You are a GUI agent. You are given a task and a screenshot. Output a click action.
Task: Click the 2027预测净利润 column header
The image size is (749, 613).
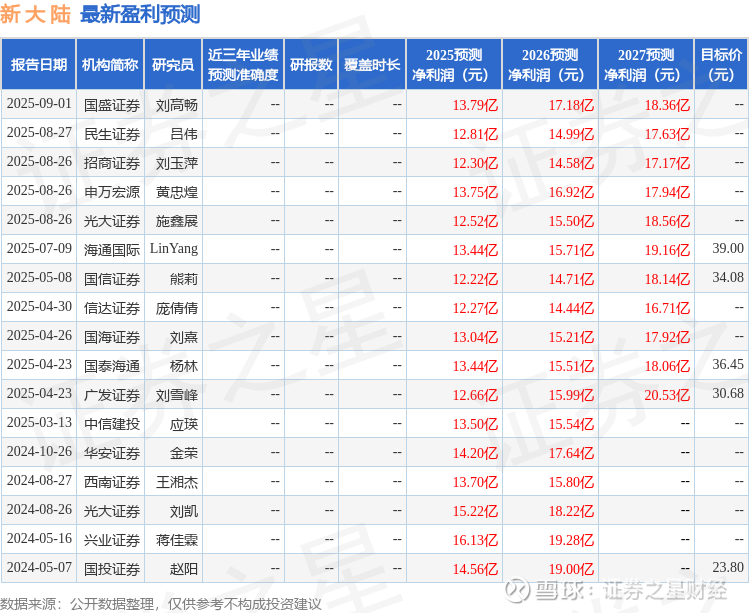point(646,65)
